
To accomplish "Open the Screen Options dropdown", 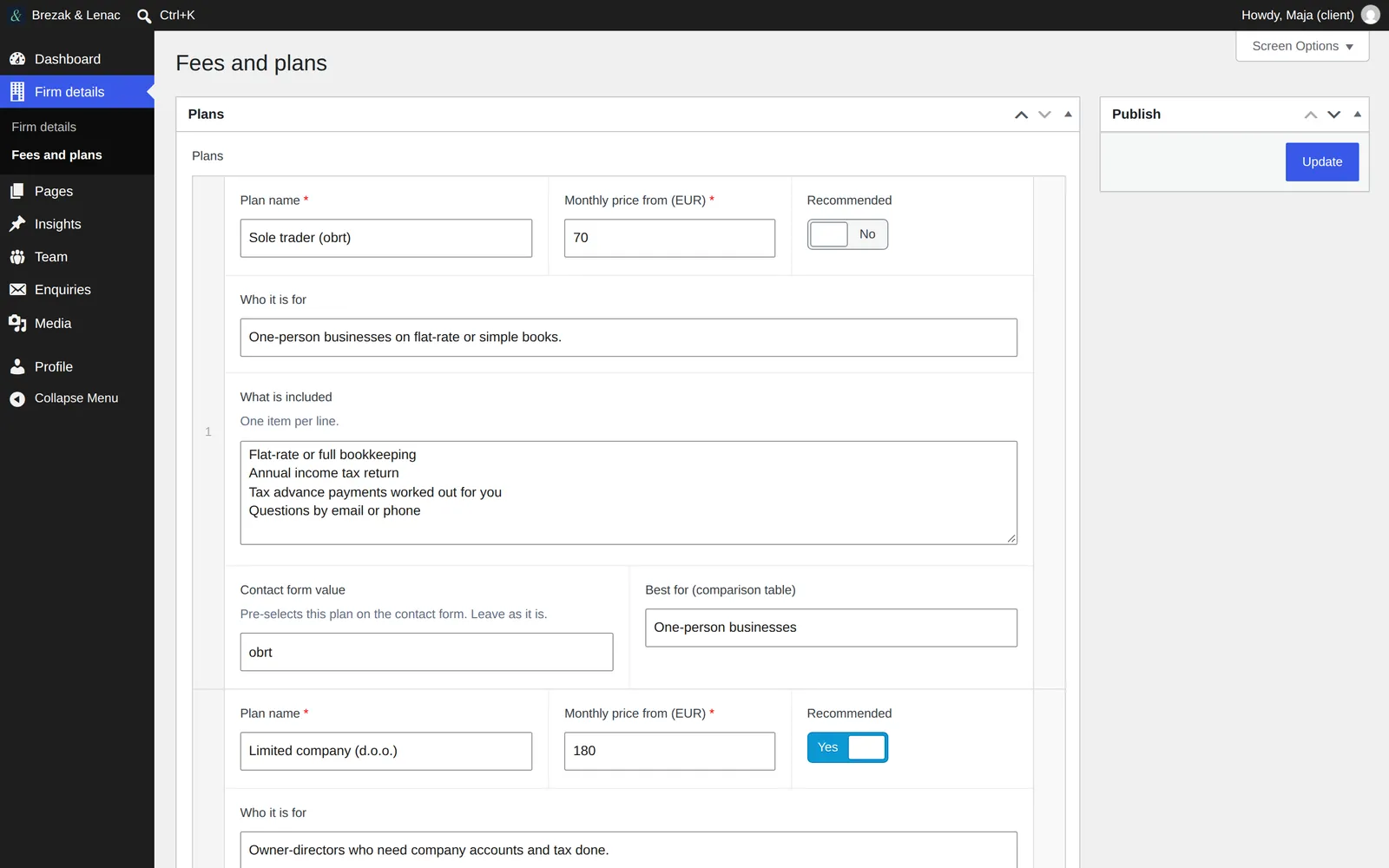I will (x=1302, y=46).
